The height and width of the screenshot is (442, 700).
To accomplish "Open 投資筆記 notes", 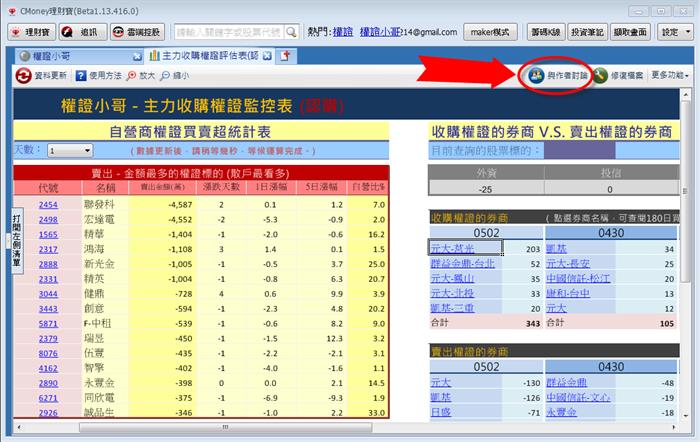I will [587, 32].
